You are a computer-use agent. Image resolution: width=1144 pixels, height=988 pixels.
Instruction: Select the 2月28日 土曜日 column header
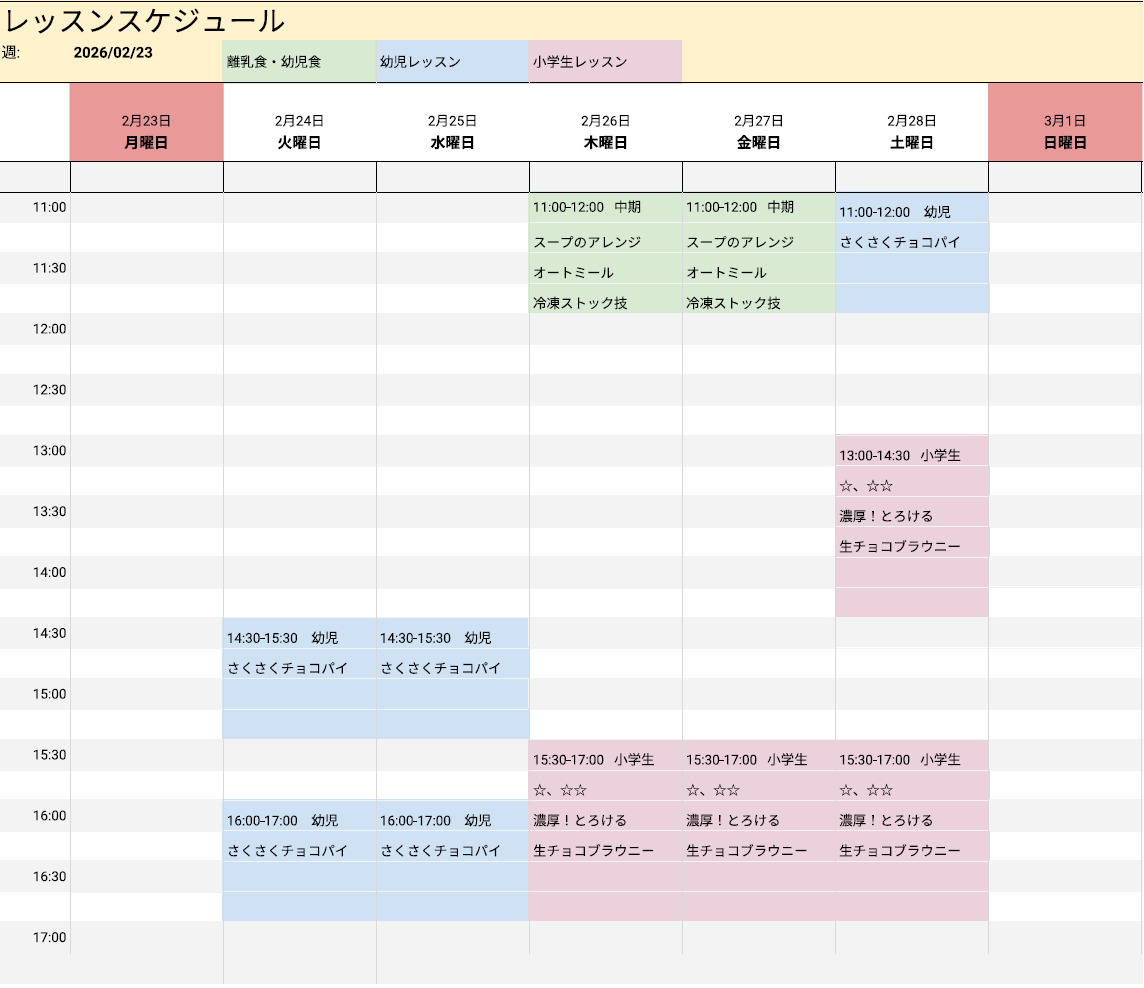point(911,131)
